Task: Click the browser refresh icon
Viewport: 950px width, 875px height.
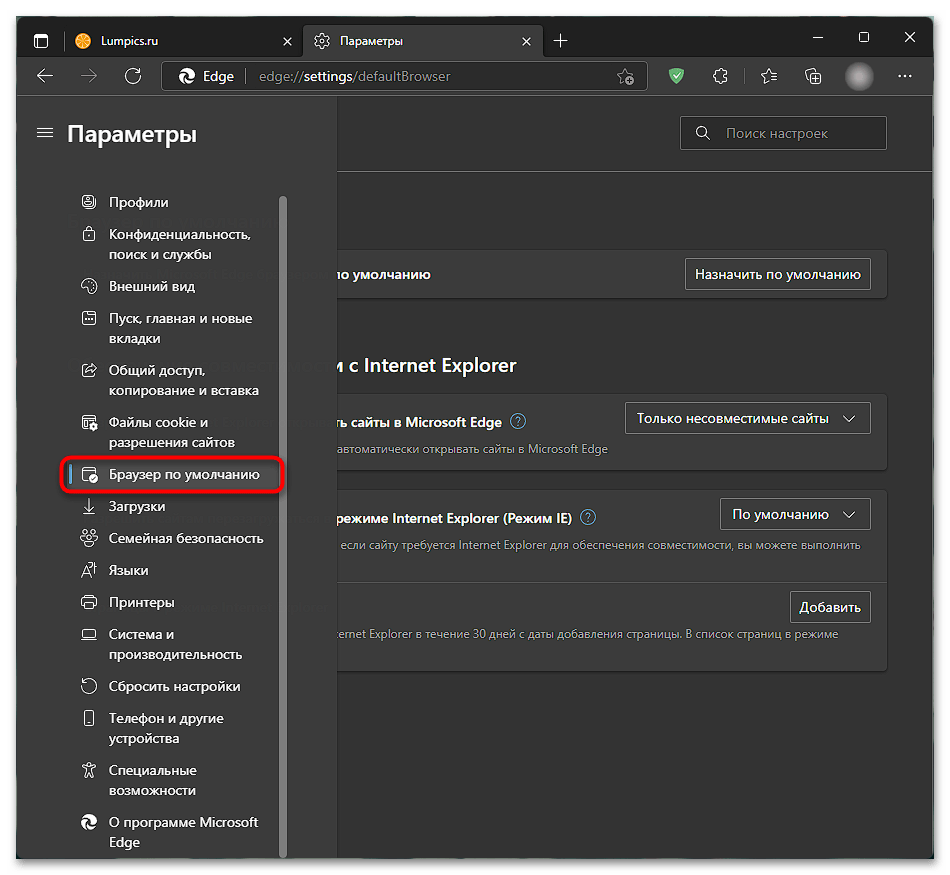Action: pyautogui.click(x=133, y=76)
